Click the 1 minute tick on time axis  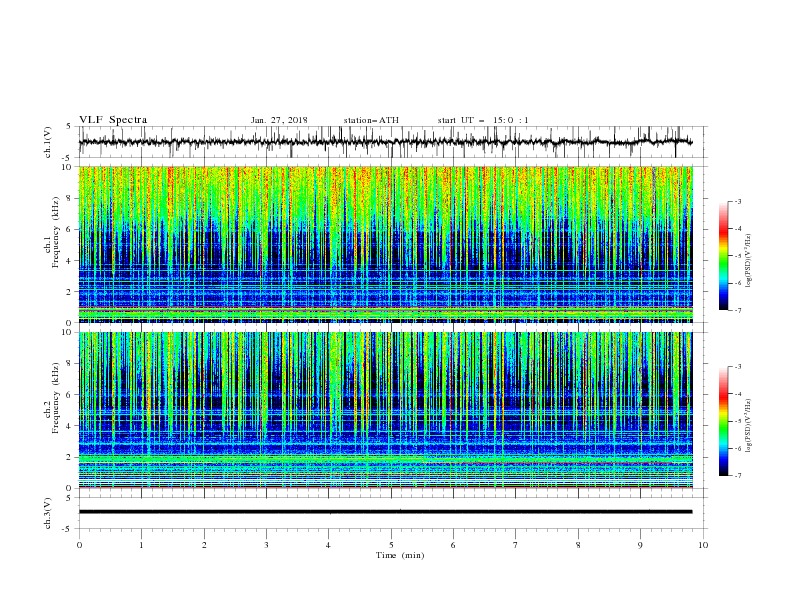141,545
